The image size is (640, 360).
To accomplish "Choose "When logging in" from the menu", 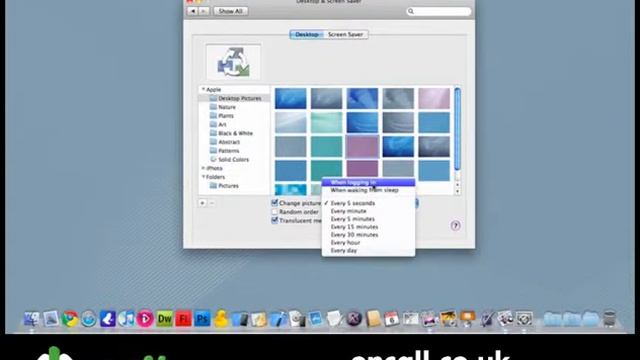I will (x=369, y=182).
